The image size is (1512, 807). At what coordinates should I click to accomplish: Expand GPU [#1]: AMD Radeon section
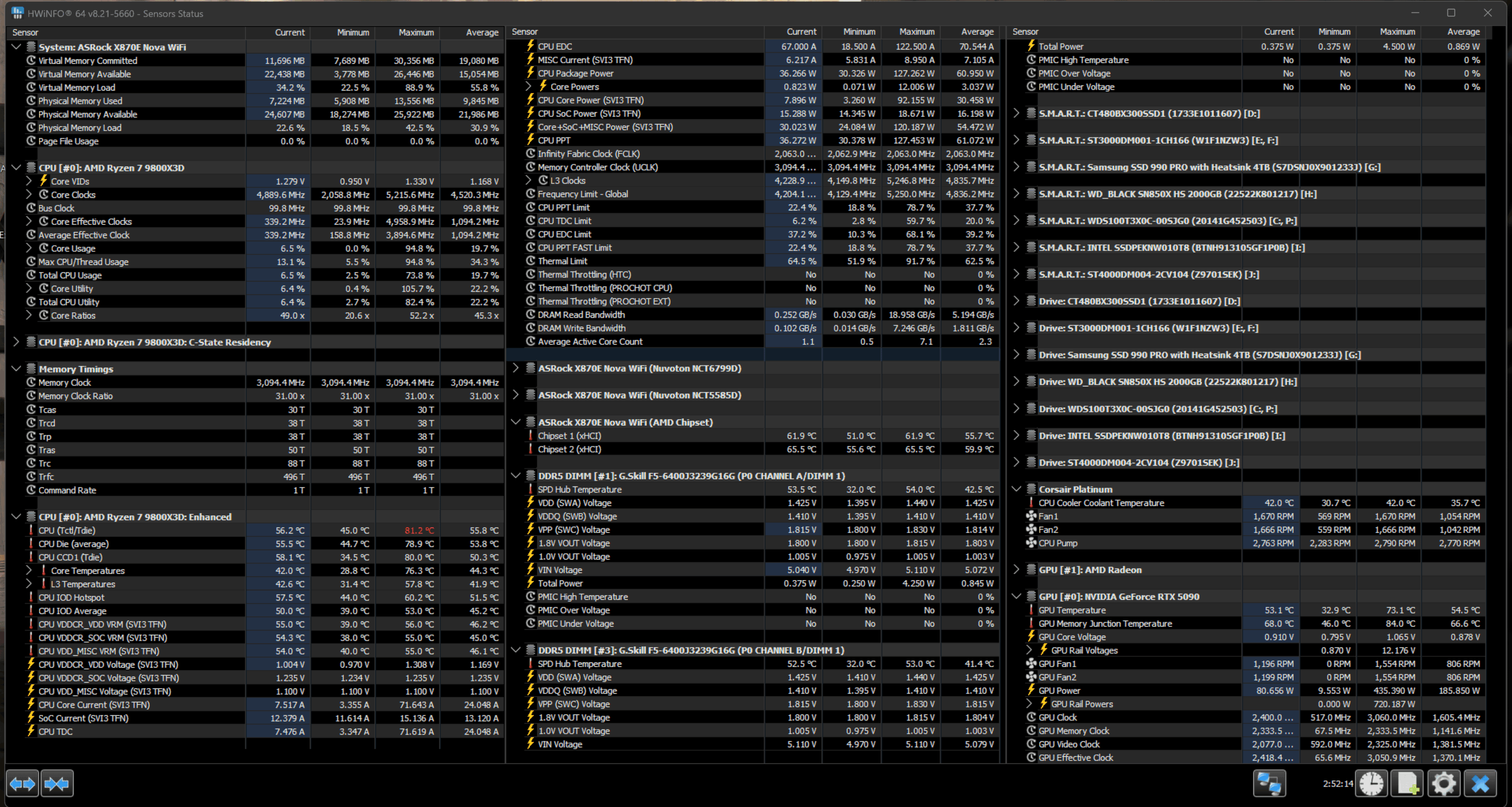click(1016, 570)
